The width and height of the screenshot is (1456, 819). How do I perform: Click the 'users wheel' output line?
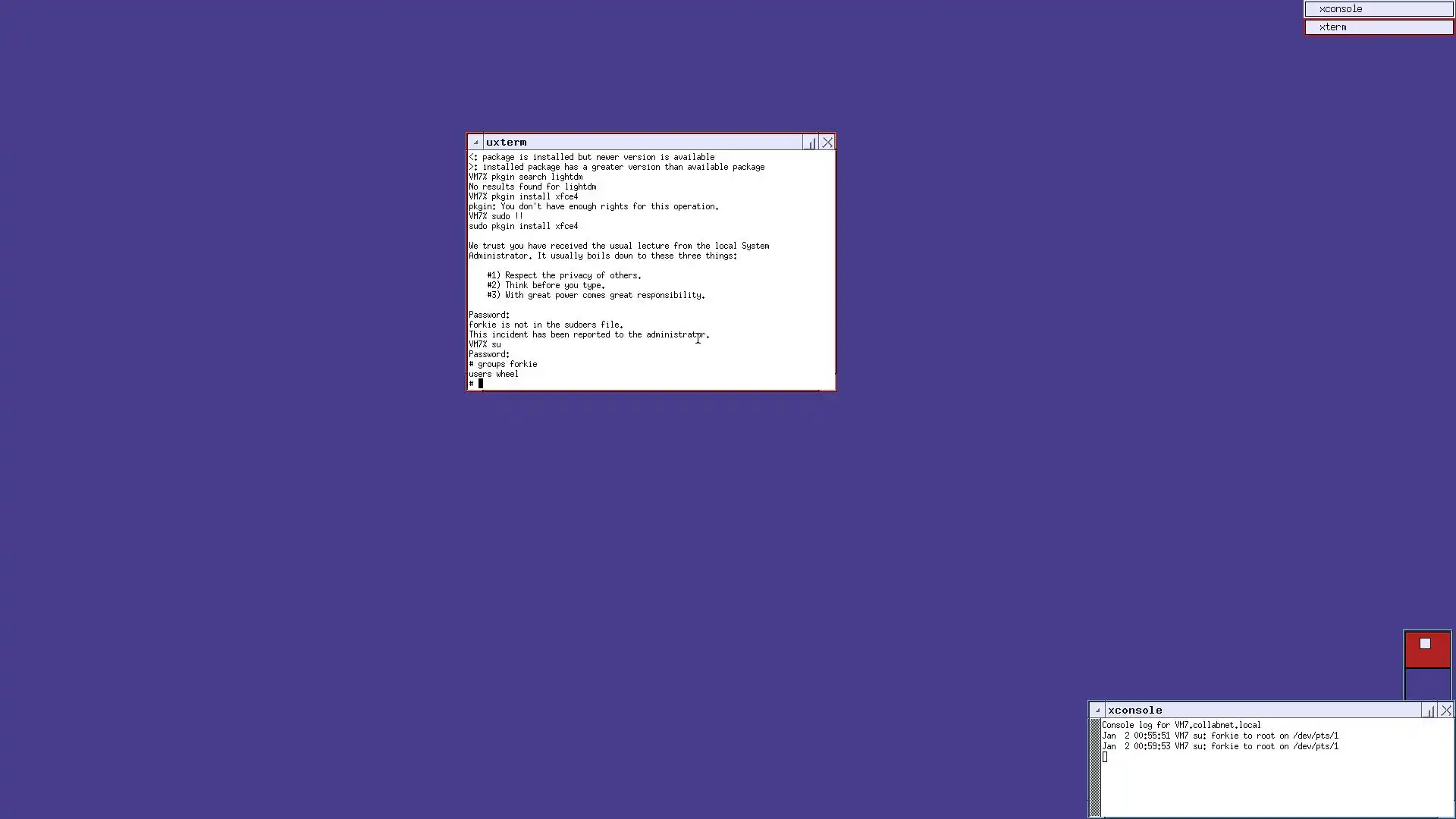tap(494, 374)
